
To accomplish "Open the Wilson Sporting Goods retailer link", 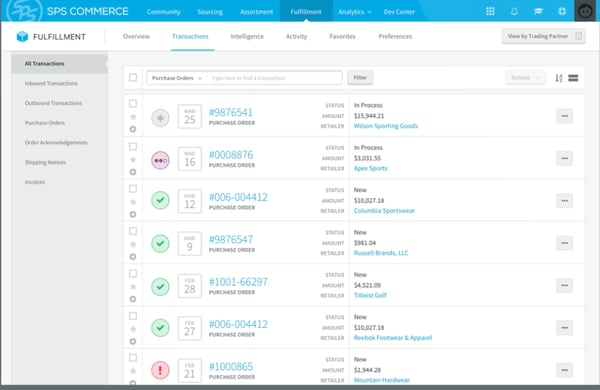I will 386,126.
